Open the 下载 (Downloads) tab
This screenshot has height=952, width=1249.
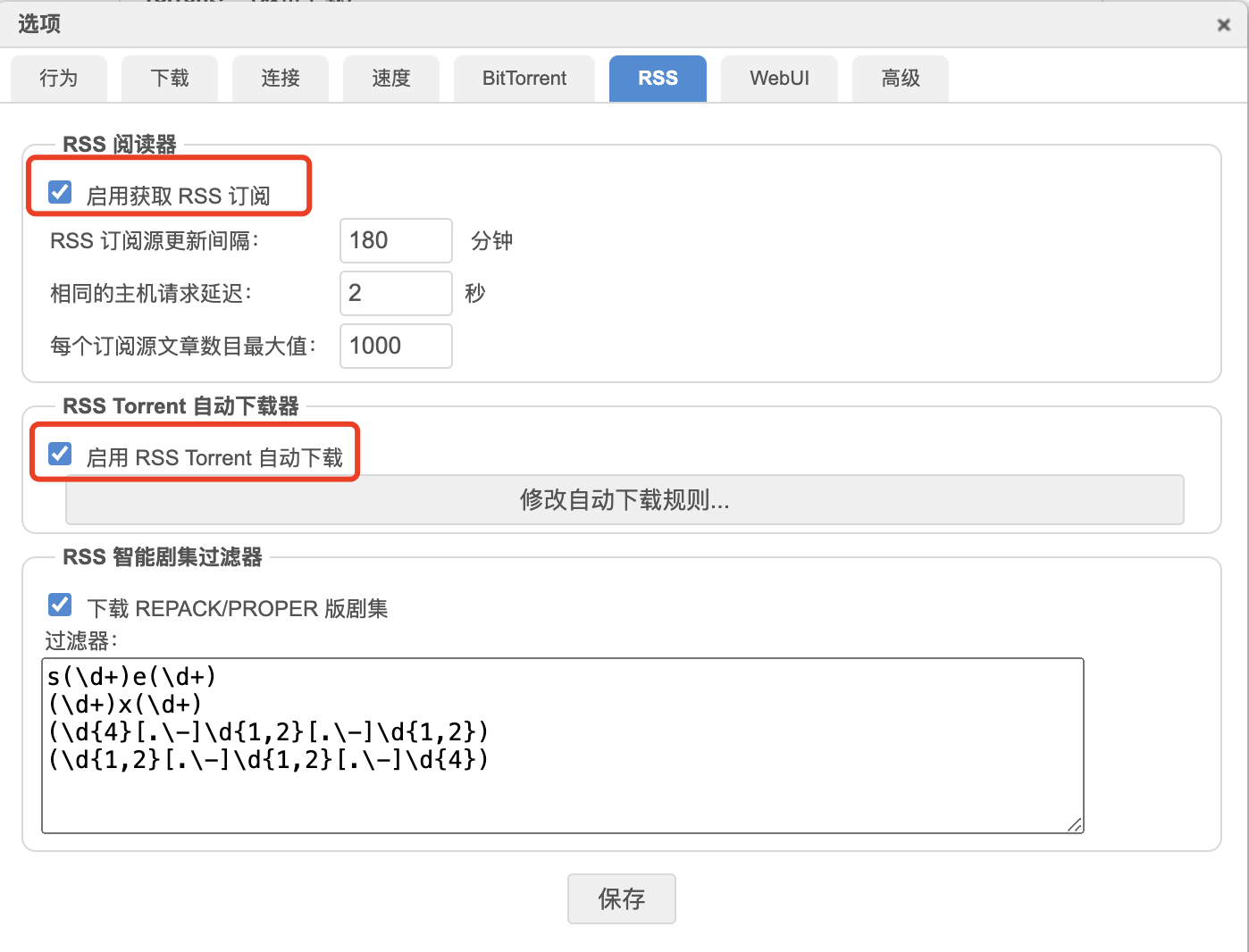pos(169,79)
